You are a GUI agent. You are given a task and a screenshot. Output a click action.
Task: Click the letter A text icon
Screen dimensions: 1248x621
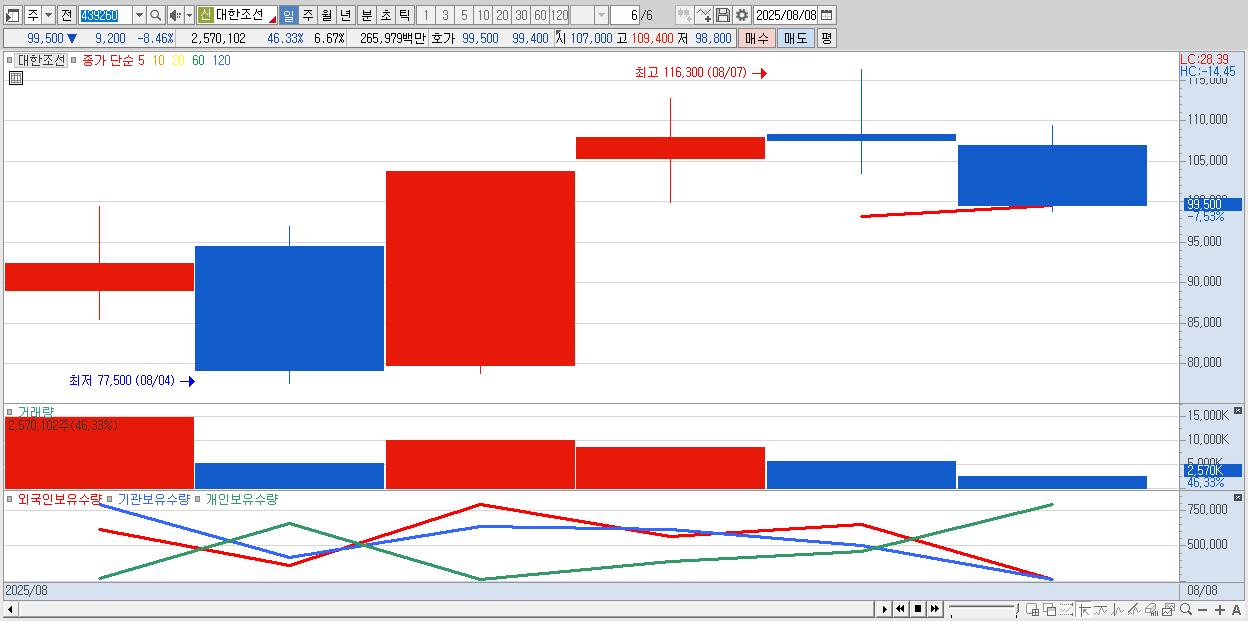pos(1236,609)
